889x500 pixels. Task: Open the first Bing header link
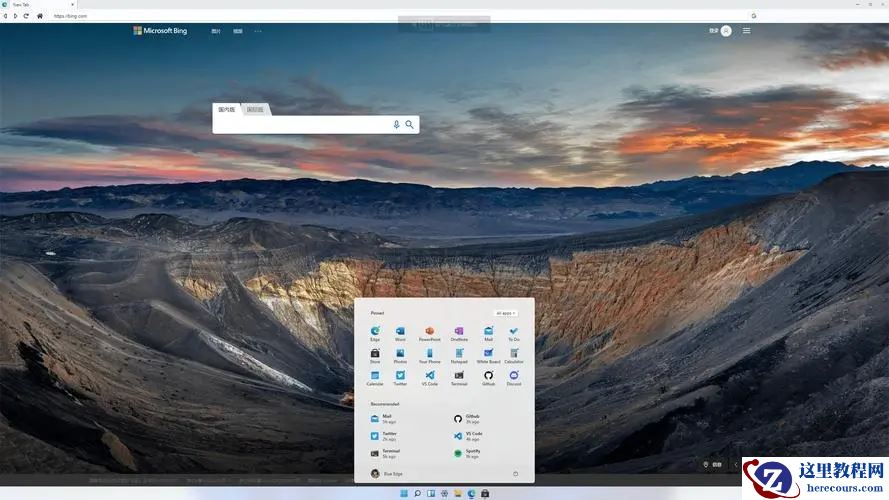pos(216,31)
